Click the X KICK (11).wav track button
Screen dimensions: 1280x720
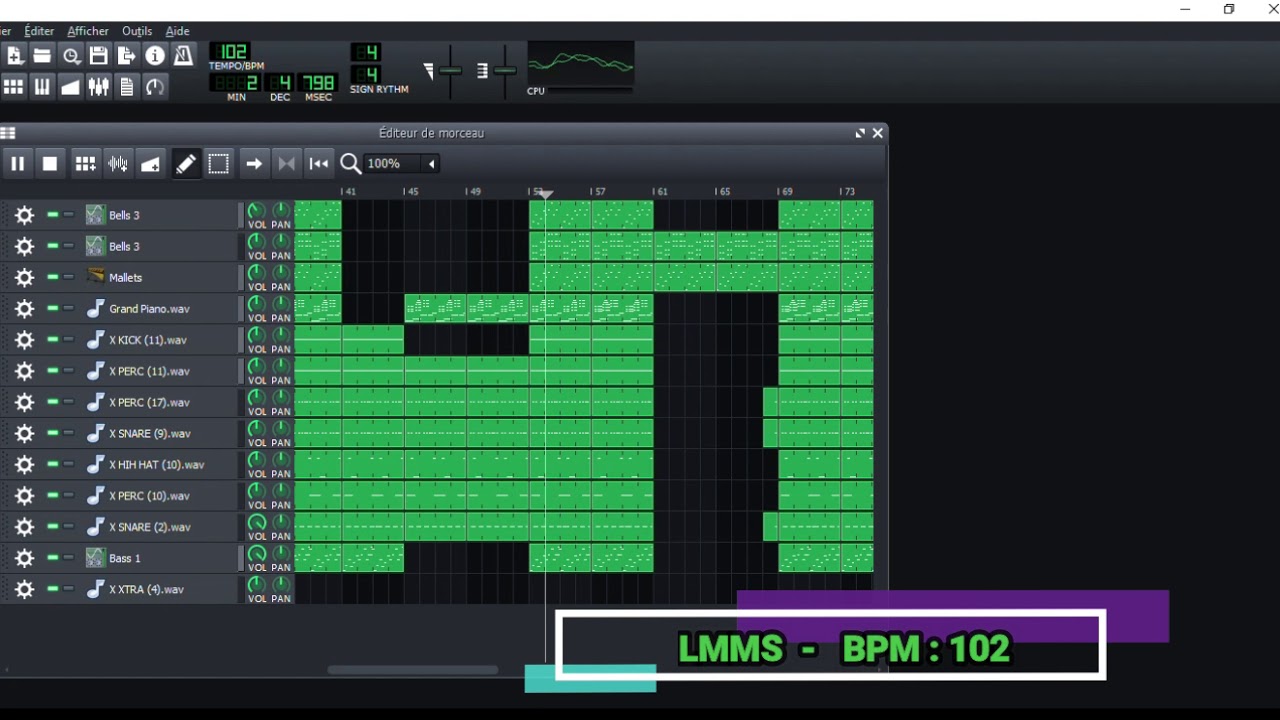click(161, 340)
